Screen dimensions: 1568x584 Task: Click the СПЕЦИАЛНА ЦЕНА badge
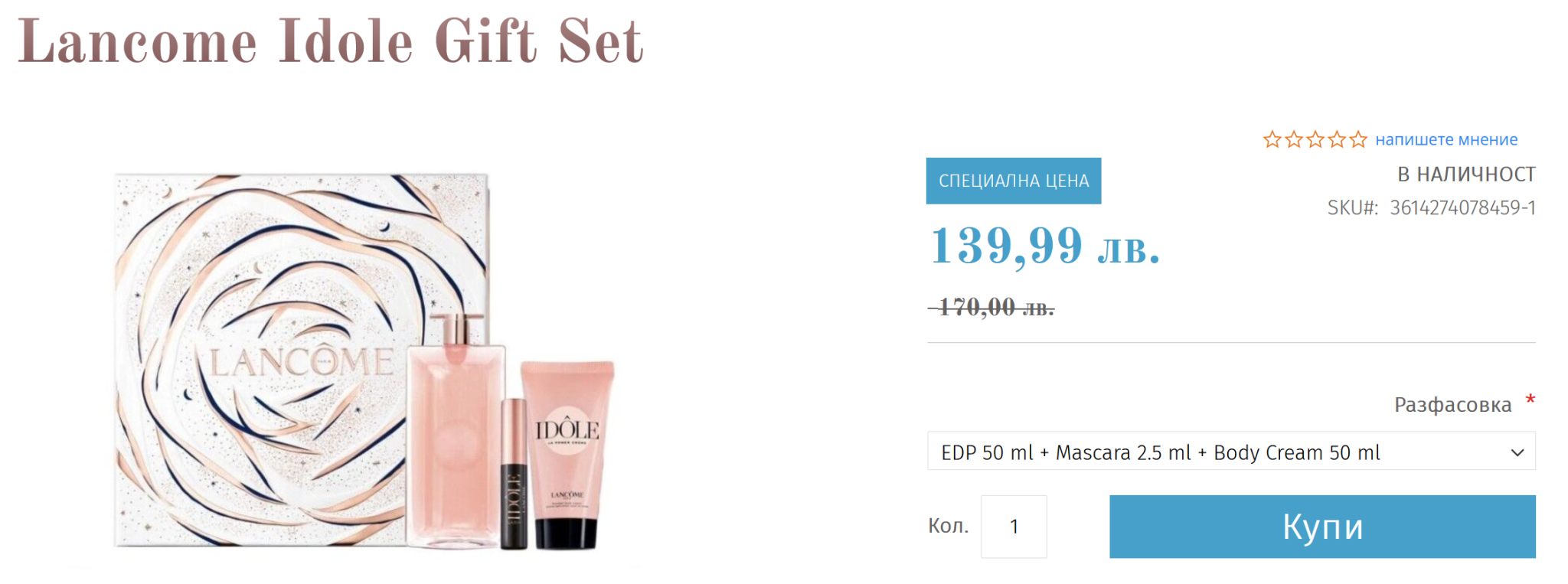pyautogui.click(x=1014, y=181)
